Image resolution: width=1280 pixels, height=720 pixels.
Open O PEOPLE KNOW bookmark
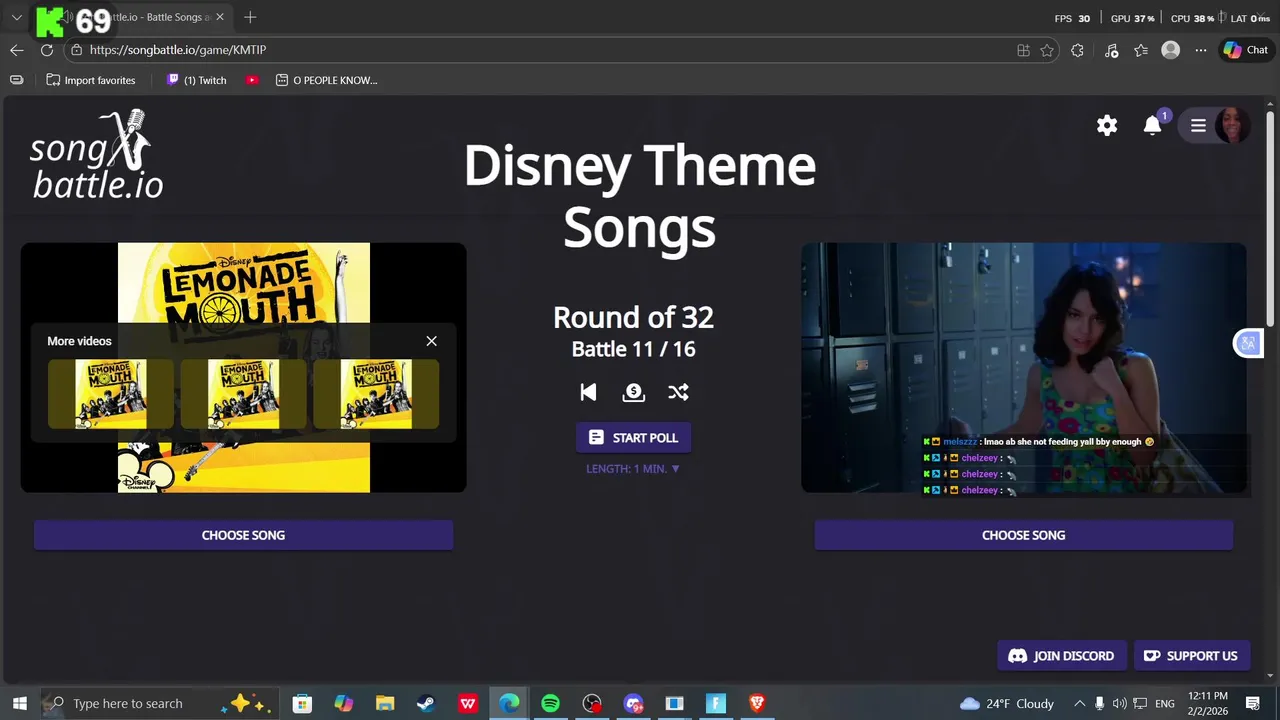tap(327, 80)
